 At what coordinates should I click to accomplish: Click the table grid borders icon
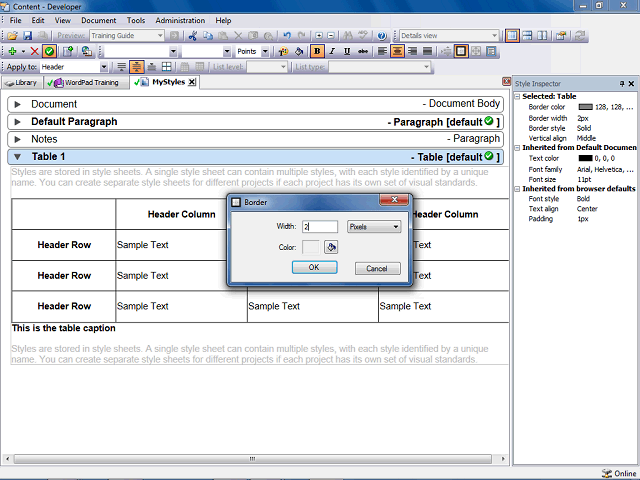[167, 67]
